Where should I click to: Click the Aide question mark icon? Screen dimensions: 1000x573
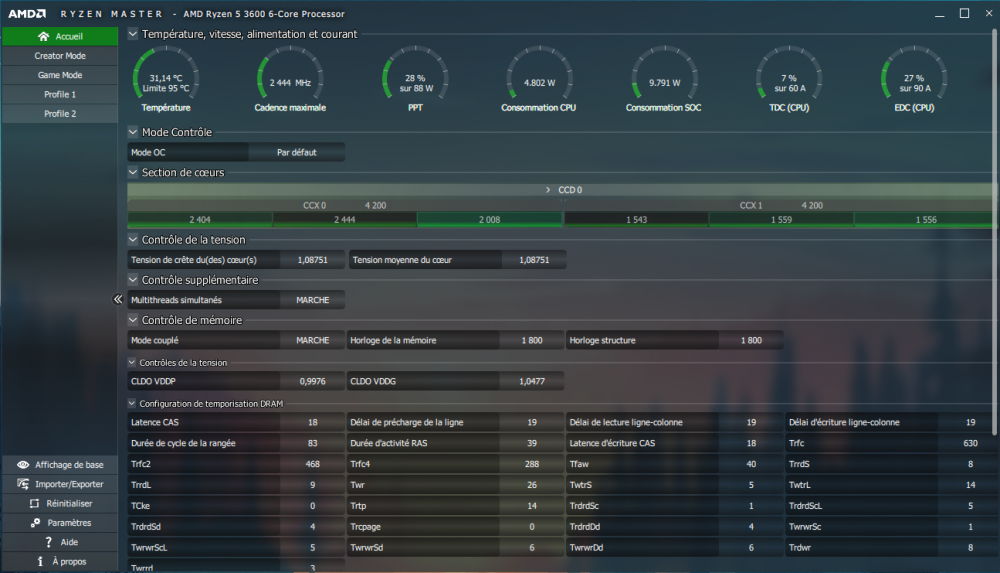click(x=48, y=542)
